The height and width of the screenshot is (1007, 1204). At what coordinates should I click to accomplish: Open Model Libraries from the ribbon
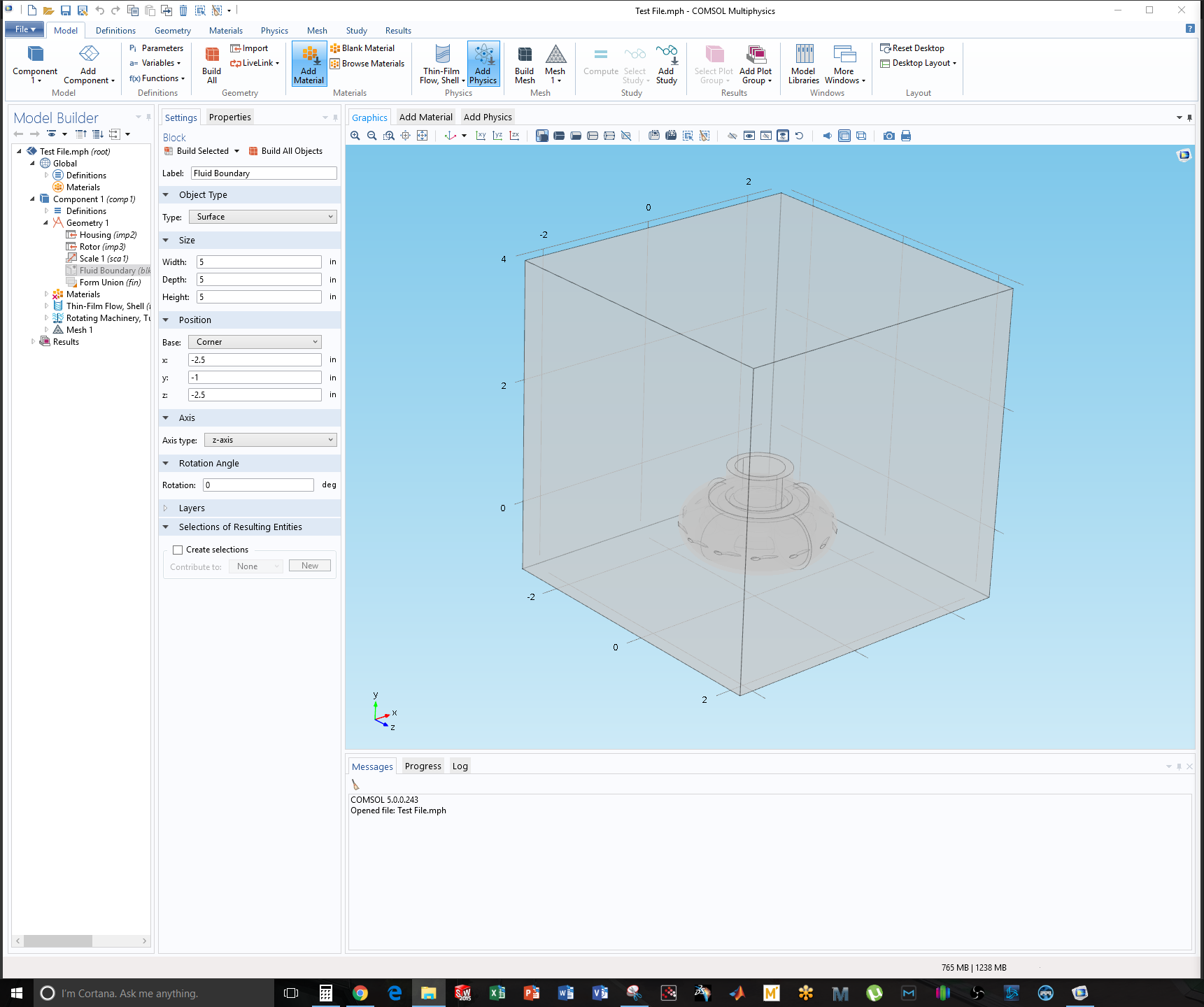coord(803,64)
